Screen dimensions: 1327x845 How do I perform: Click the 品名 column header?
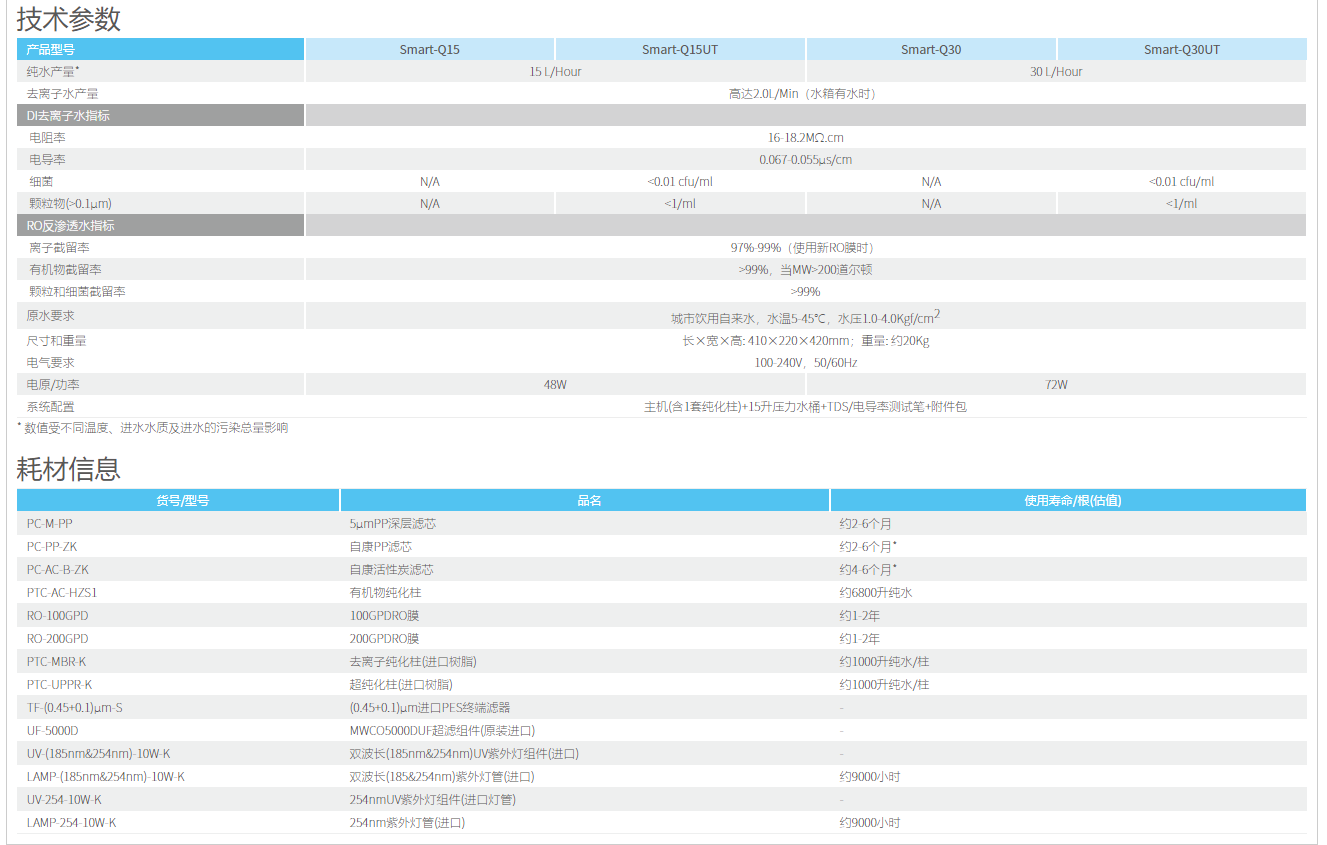pyautogui.click(x=585, y=500)
